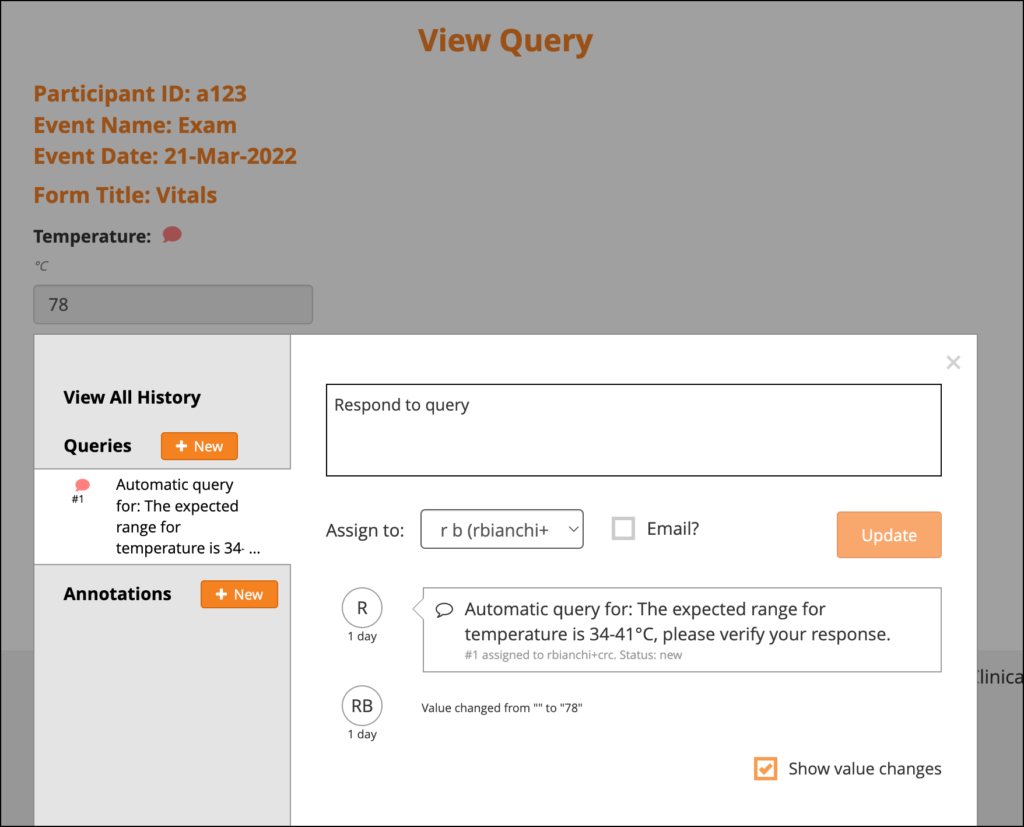Viewport: 1024px width, 827px height.
Task: Uncheck Show value changes
Action: 765,768
